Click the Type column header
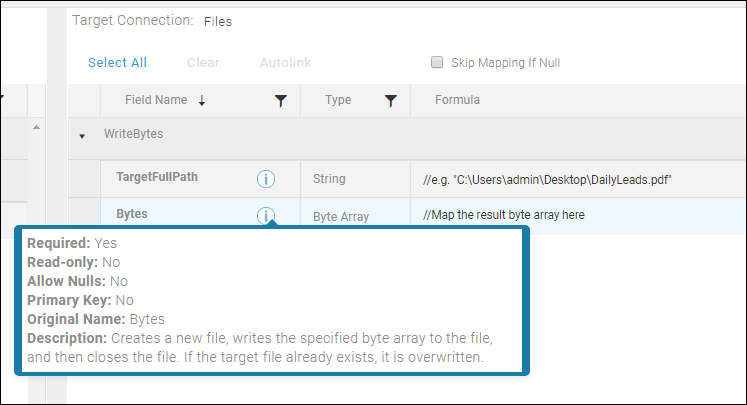This screenshot has width=747, height=405. [338, 100]
